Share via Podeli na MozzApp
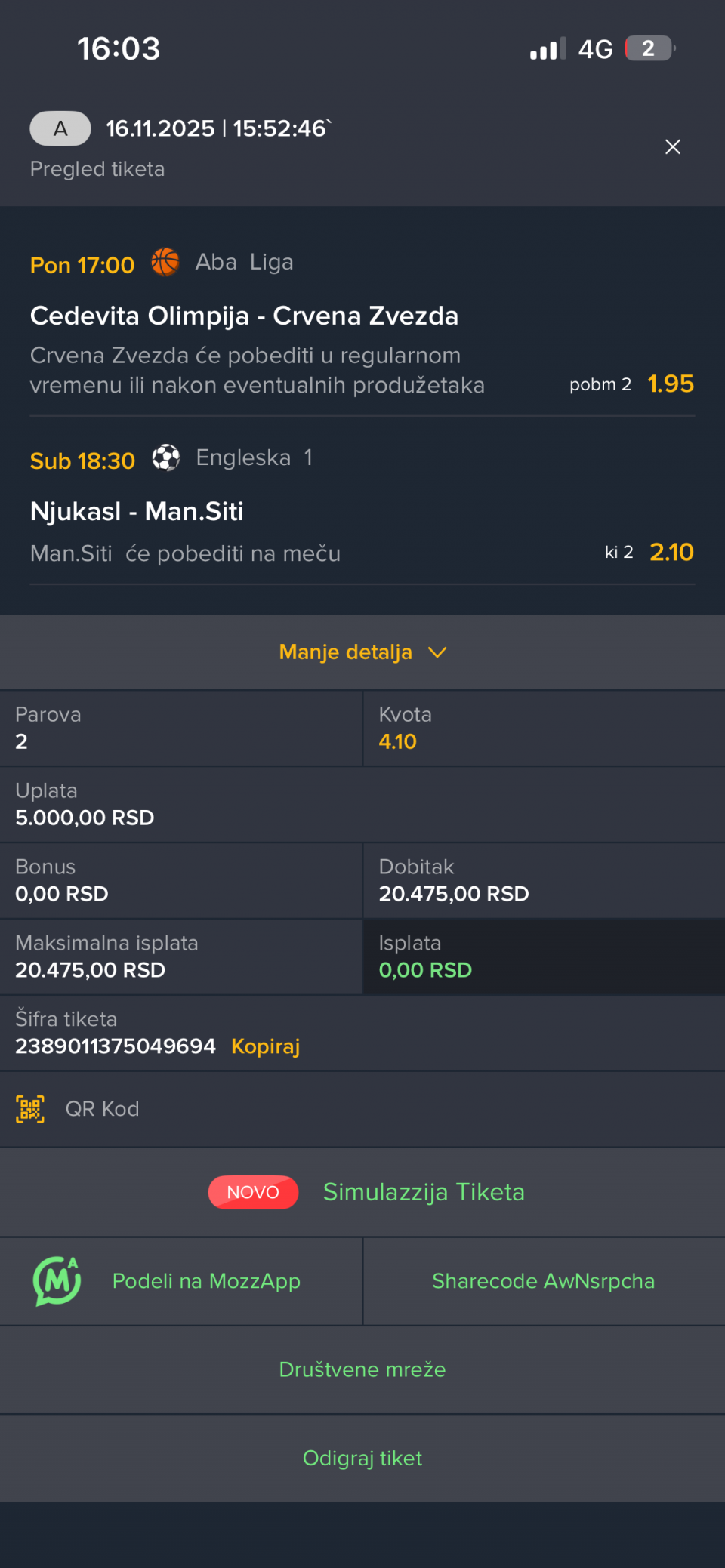Viewport: 725px width, 1568px height. 206,1281
